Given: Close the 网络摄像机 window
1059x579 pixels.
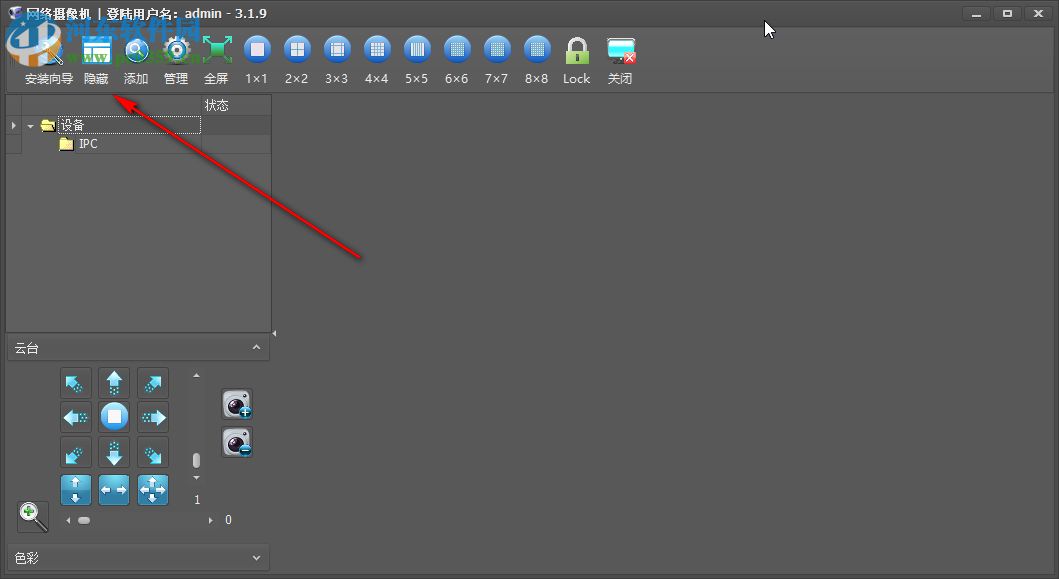Looking at the screenshot, I should [1038, 14].
